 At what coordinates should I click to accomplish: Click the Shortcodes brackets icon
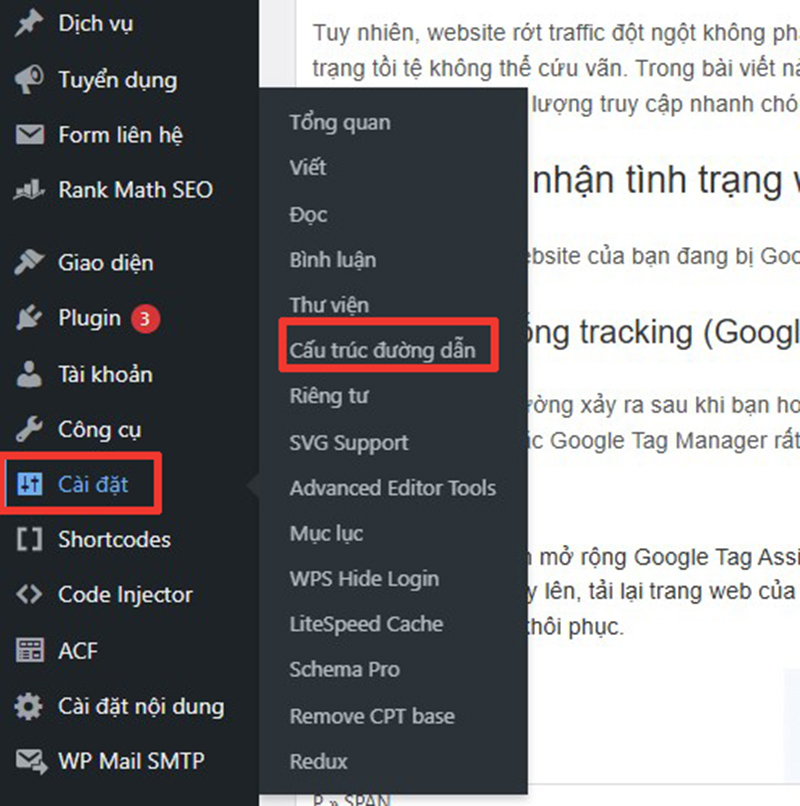[29, 540]
